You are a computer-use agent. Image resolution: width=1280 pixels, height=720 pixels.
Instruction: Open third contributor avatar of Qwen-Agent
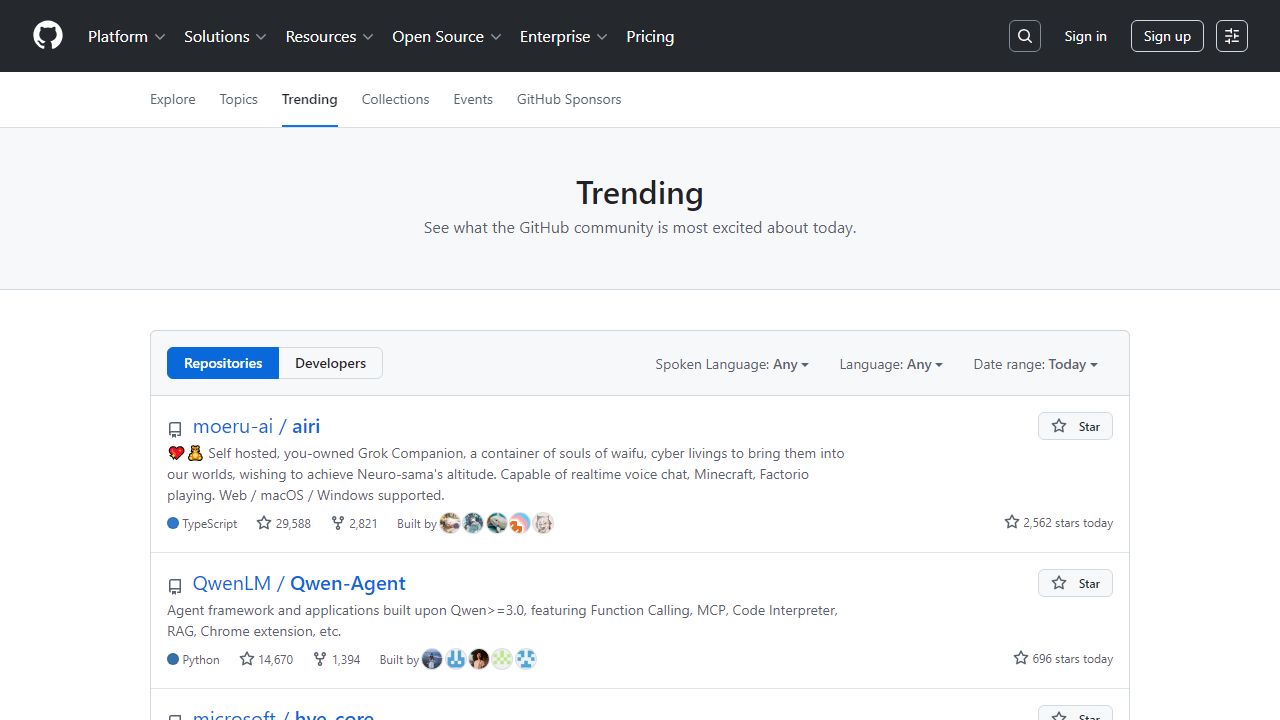[x=479, y=659]
